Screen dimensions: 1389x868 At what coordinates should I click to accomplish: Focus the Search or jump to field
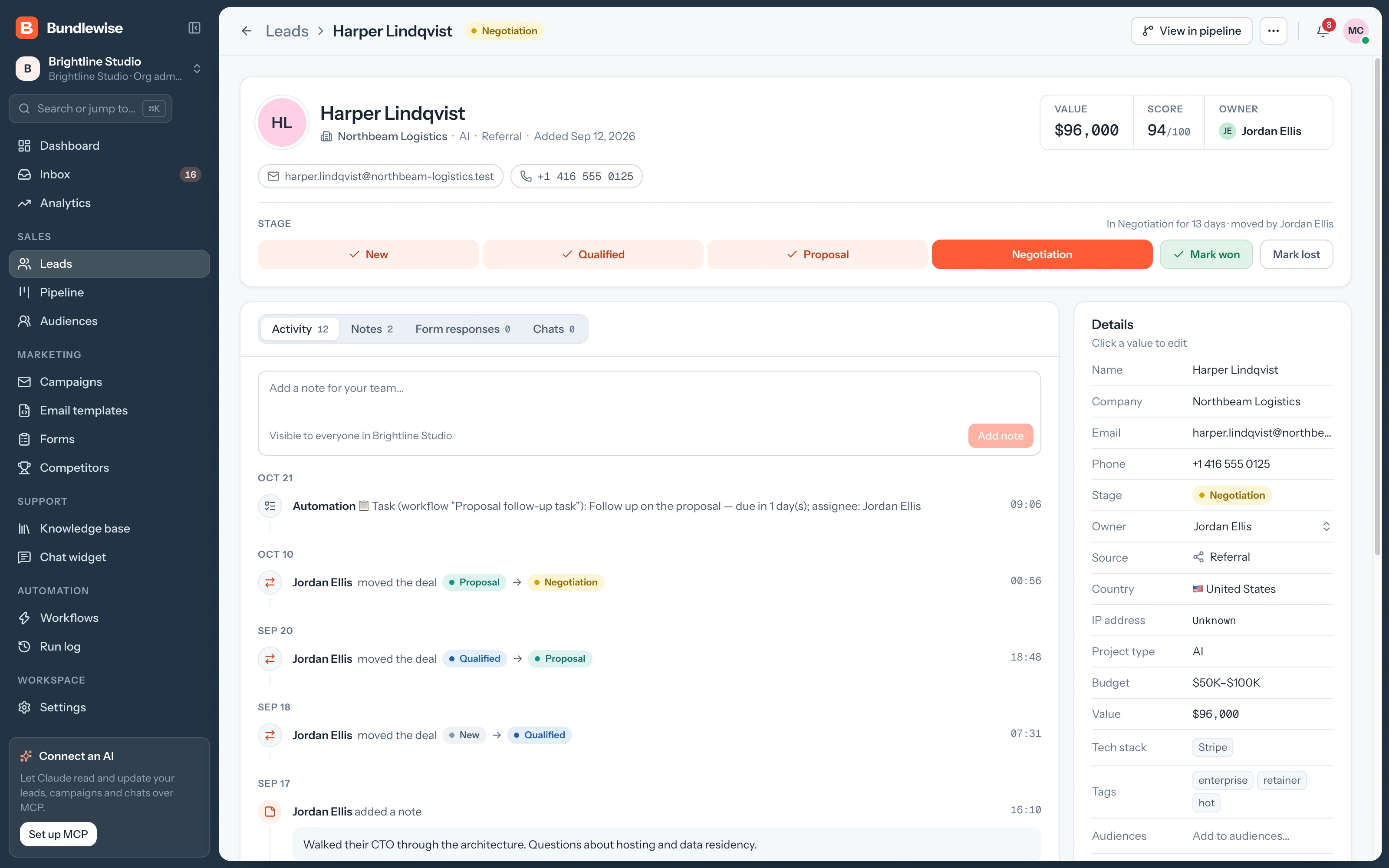91,108
